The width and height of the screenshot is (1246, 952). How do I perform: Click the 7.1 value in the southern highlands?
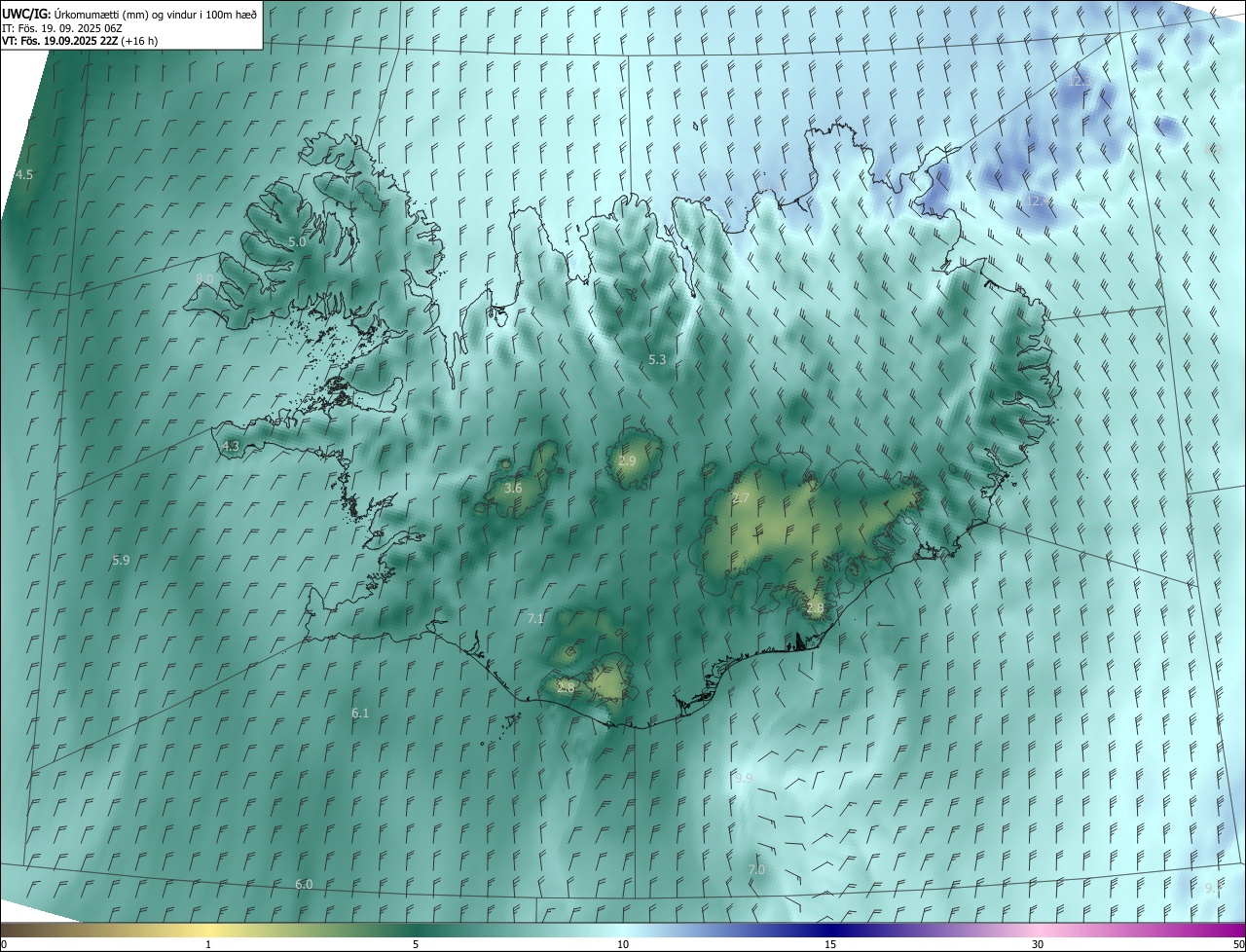click(535, 619)
